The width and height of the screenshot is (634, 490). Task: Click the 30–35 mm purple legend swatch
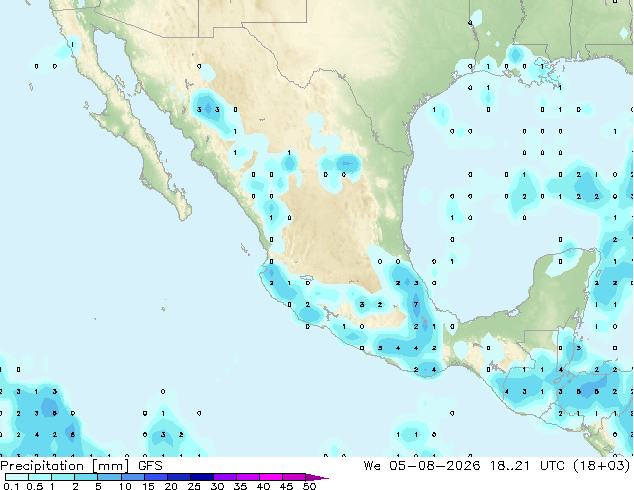[x=225, y=477]
